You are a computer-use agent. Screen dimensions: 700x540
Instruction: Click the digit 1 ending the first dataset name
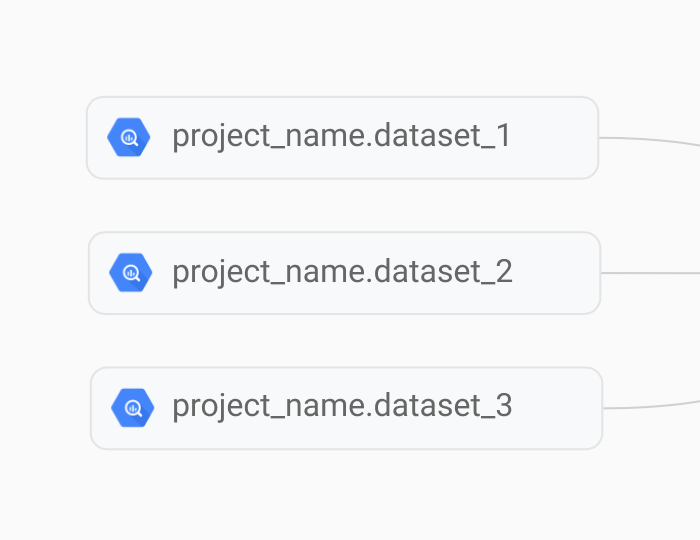[x=504, y=135]
